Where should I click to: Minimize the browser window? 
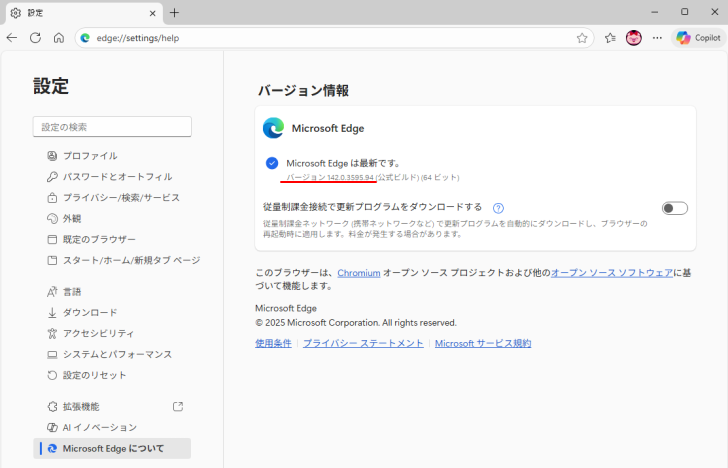[x=655, y=12]
